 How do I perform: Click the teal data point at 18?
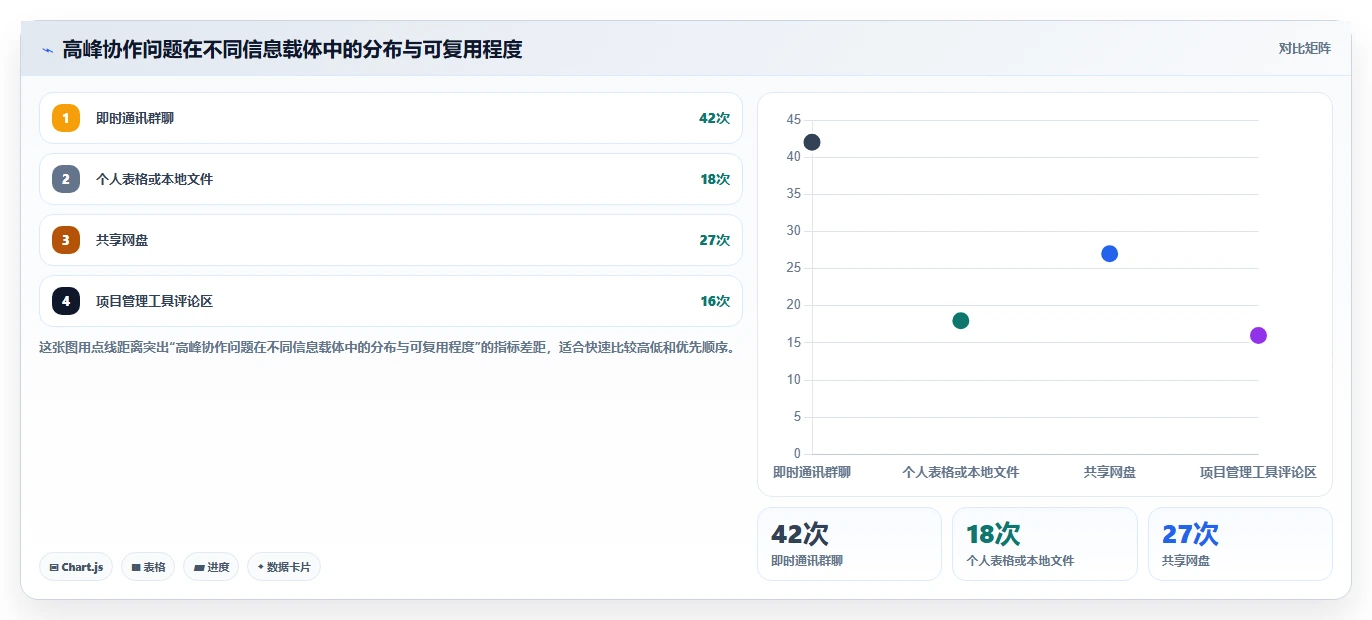pyautogui.click(x=961, y=321)
